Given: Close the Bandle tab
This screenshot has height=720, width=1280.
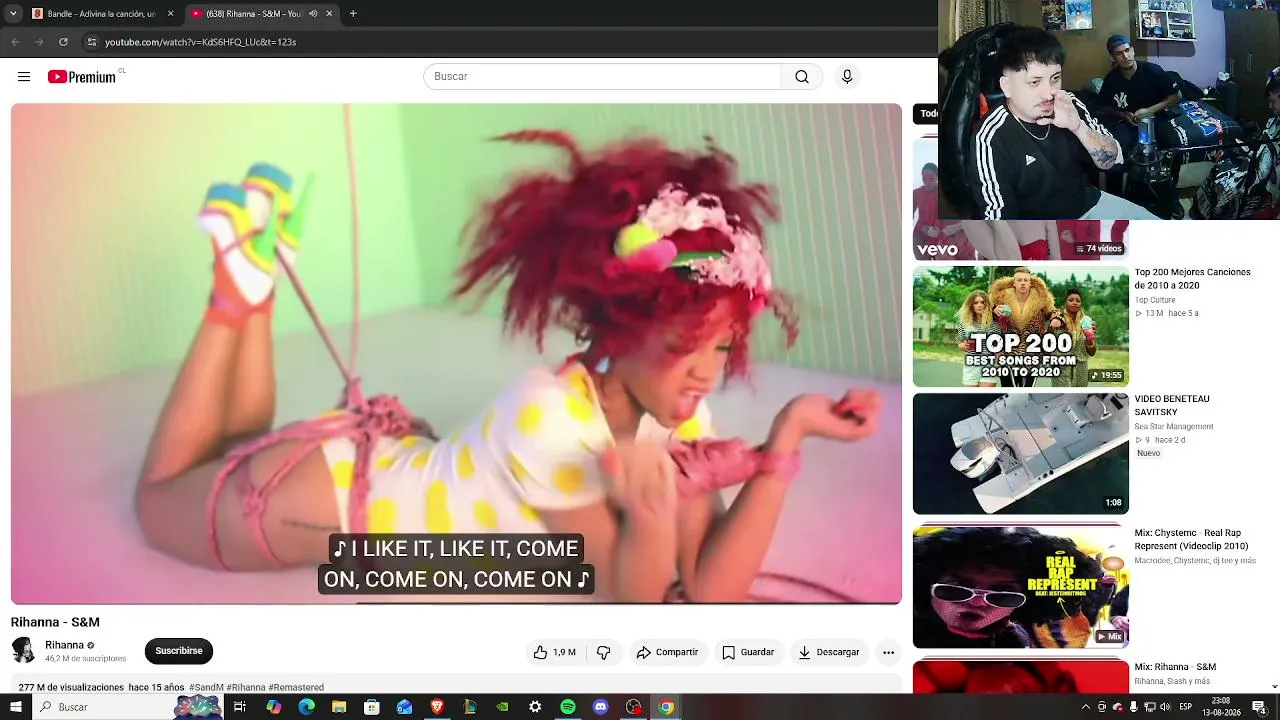Looking at the screenshot, I should [170, 14].
